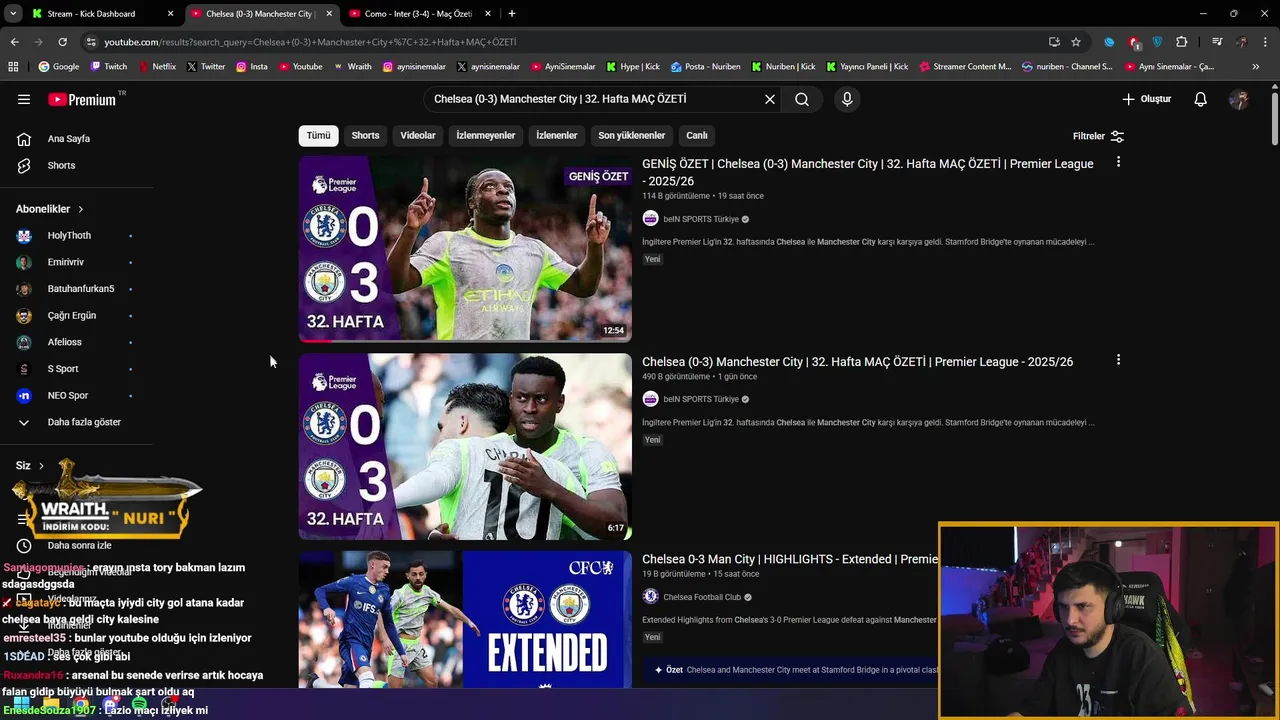
Task: Click the page vertical scrollbar
Action: pyautogui.click(x=1275, y=120)
